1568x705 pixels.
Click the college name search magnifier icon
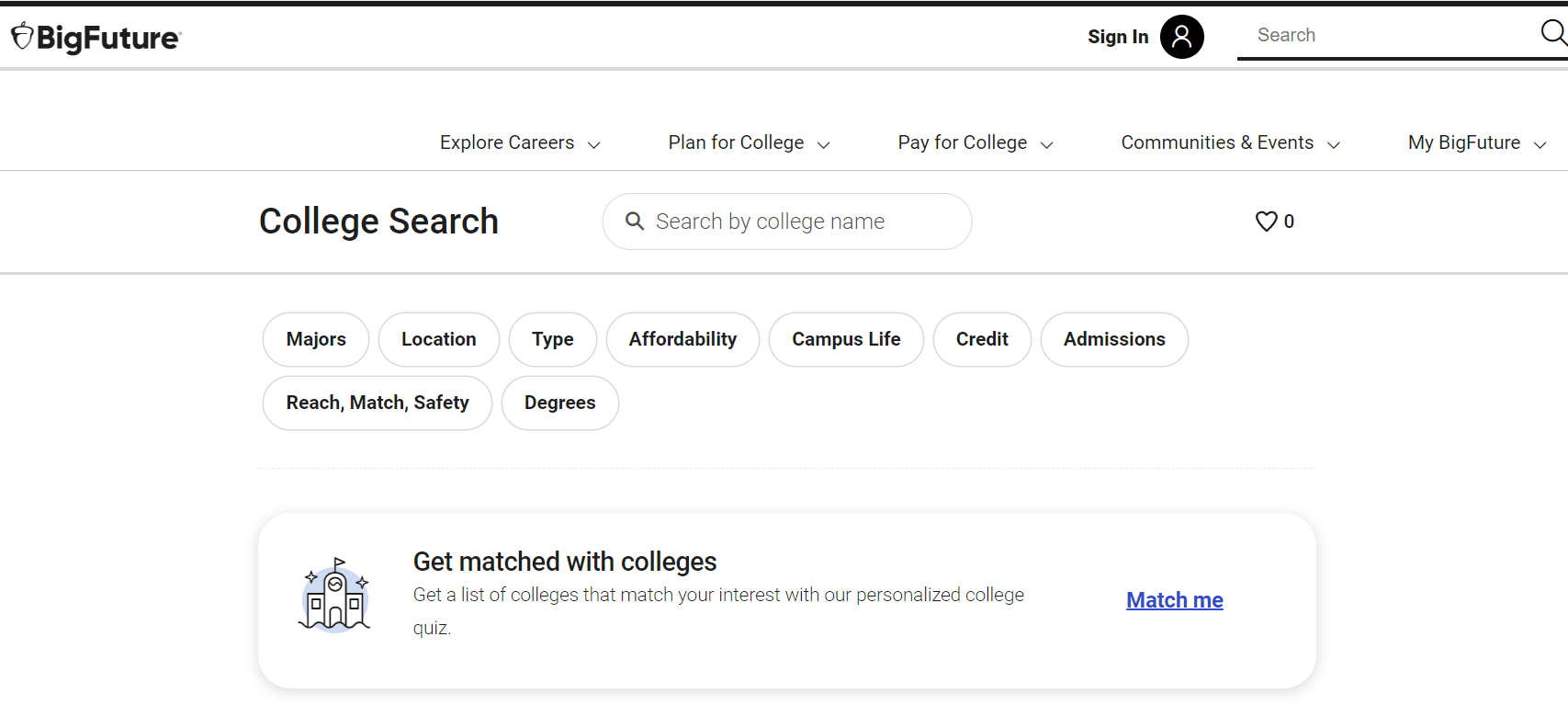pyautogui.click(x=634, y=222)
